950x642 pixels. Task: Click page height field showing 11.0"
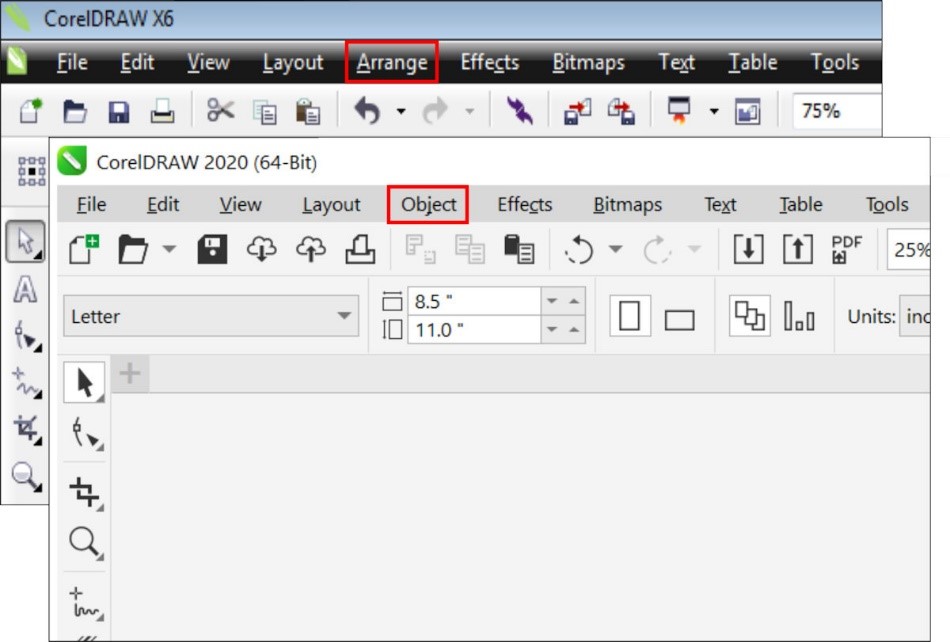[474, 330]
